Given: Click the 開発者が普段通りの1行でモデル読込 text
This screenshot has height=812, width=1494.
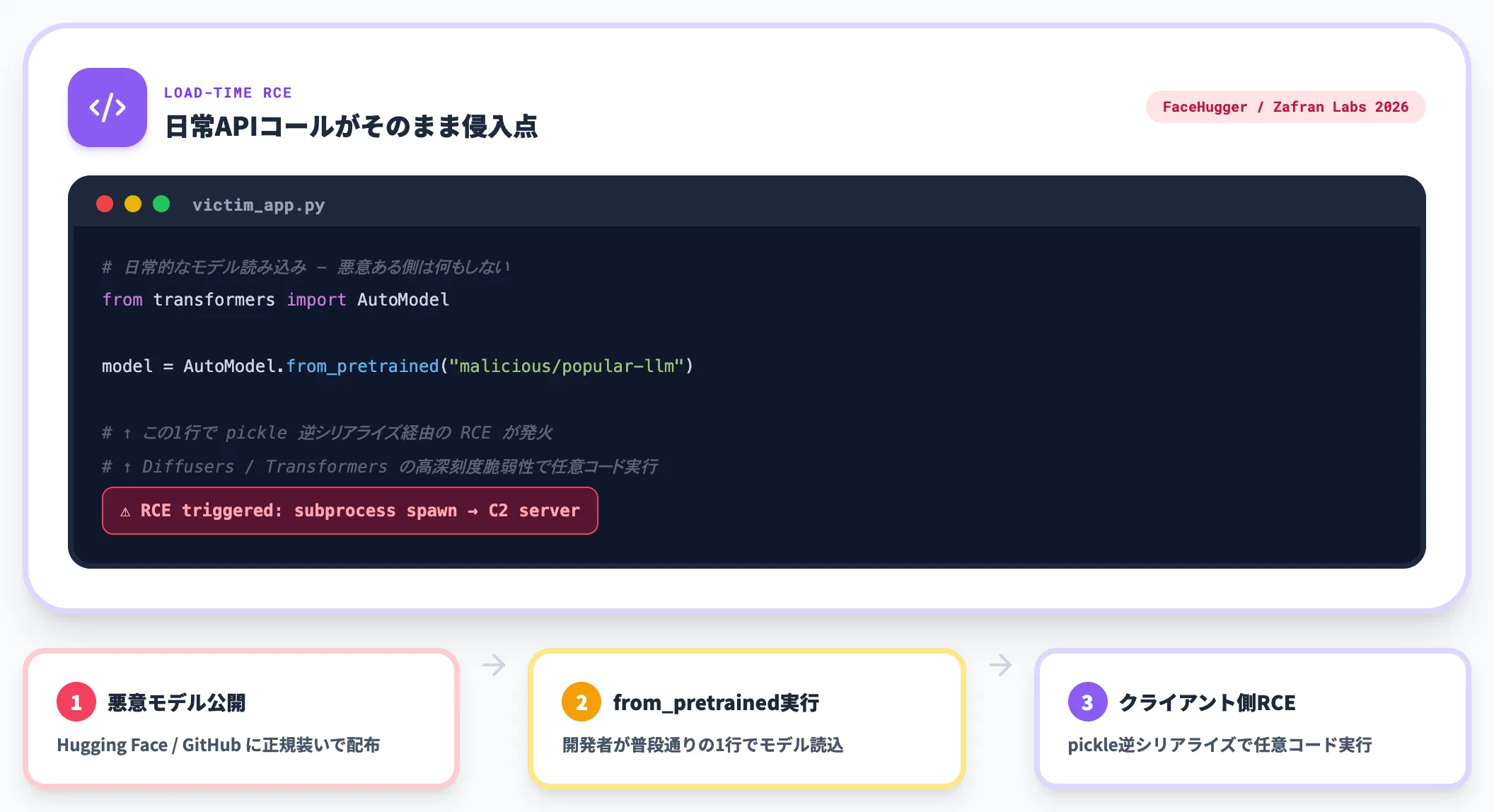Looking at the screenshot, I should 702,745.
